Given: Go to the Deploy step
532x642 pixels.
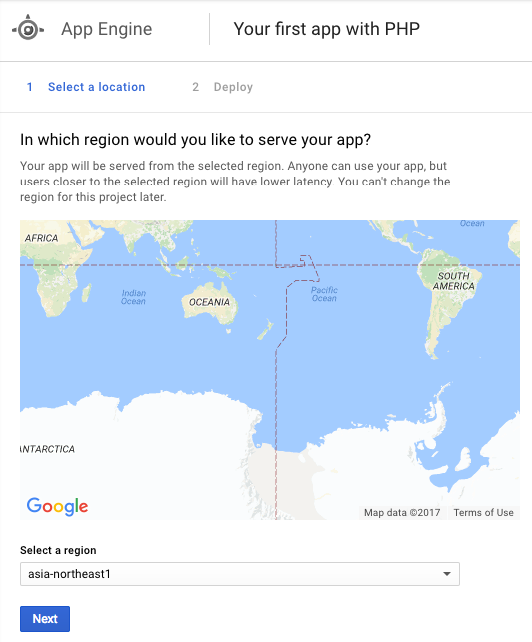Looking at the screenshot, I should (x=233, y=87).
